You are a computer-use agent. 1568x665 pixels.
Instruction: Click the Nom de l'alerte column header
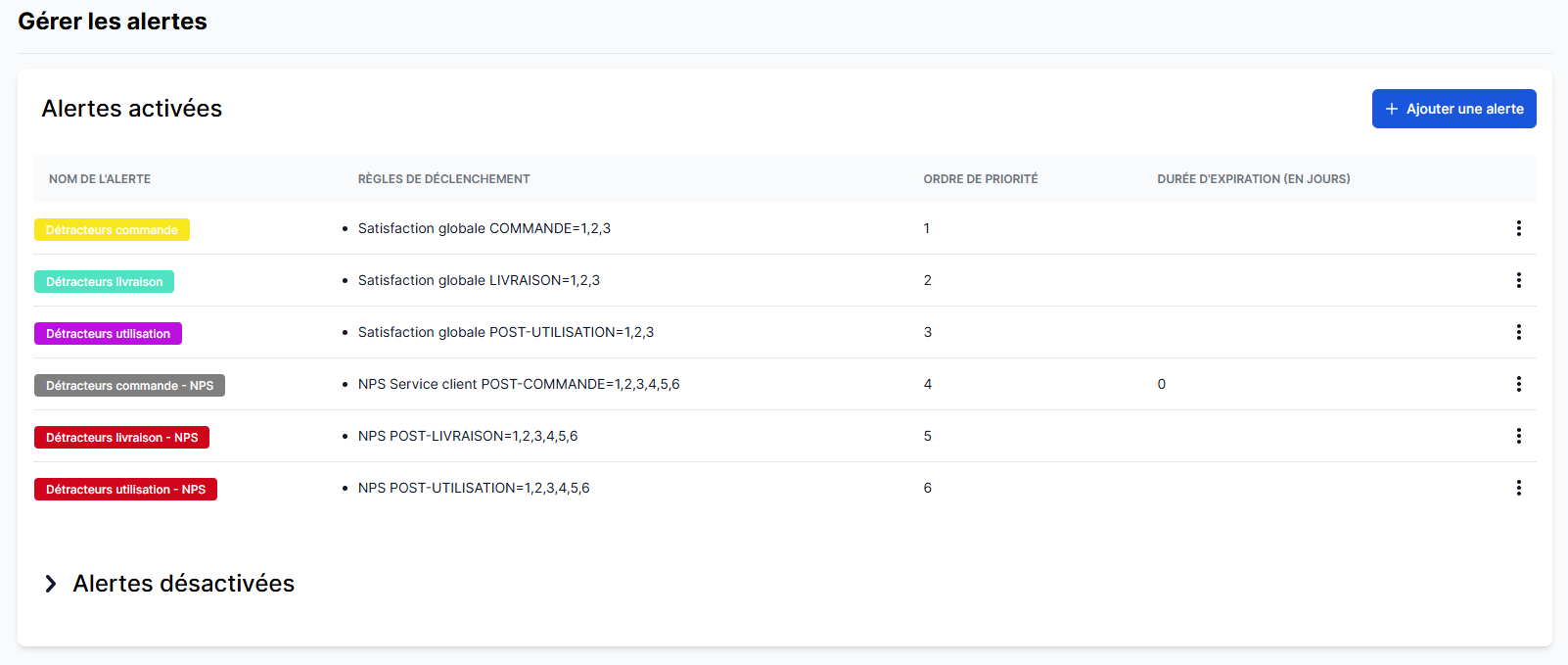100,179
